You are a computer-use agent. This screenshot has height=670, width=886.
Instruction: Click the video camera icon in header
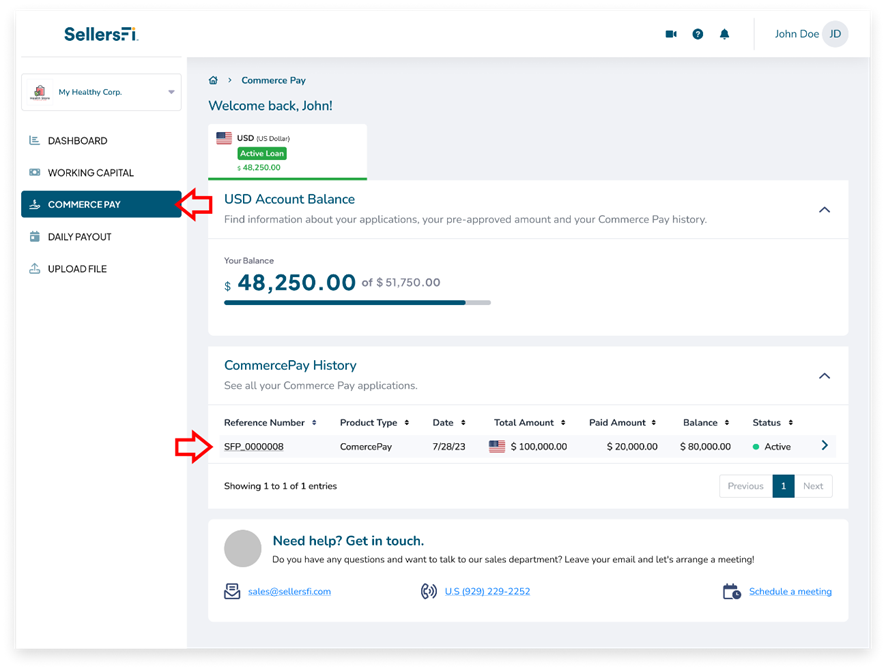tap(671, 34)
